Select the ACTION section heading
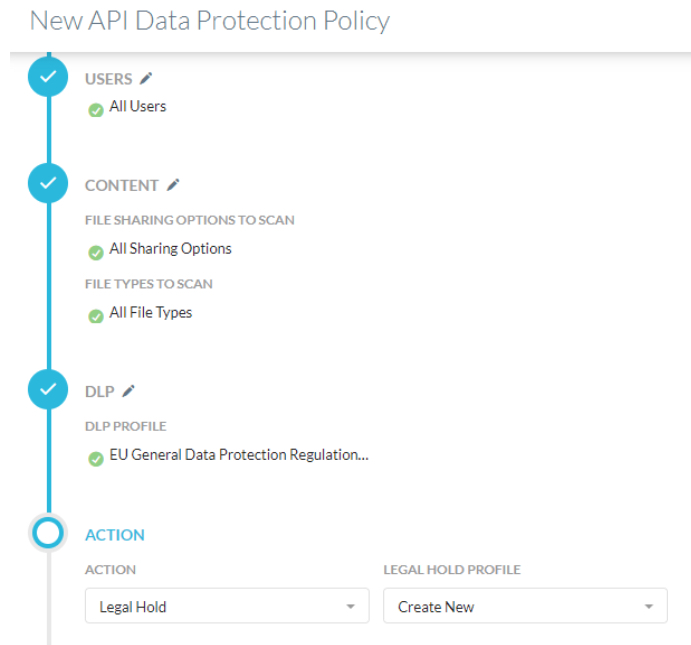Screen dimensions: 691x645 (x=115, y=535)
